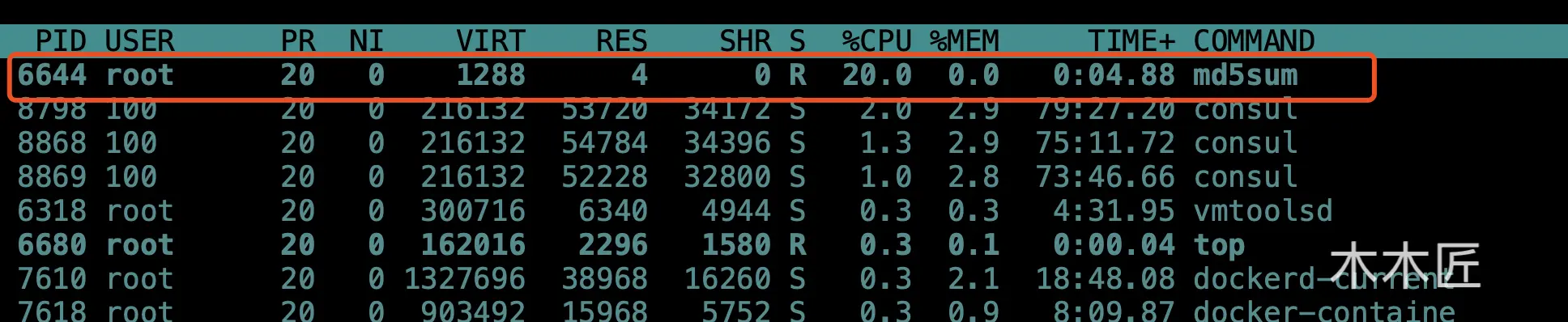Image resolution: width=1568 pixels, height=322 pixels.
Task: Click the SHR column header
Action: [x=744, y=40]
